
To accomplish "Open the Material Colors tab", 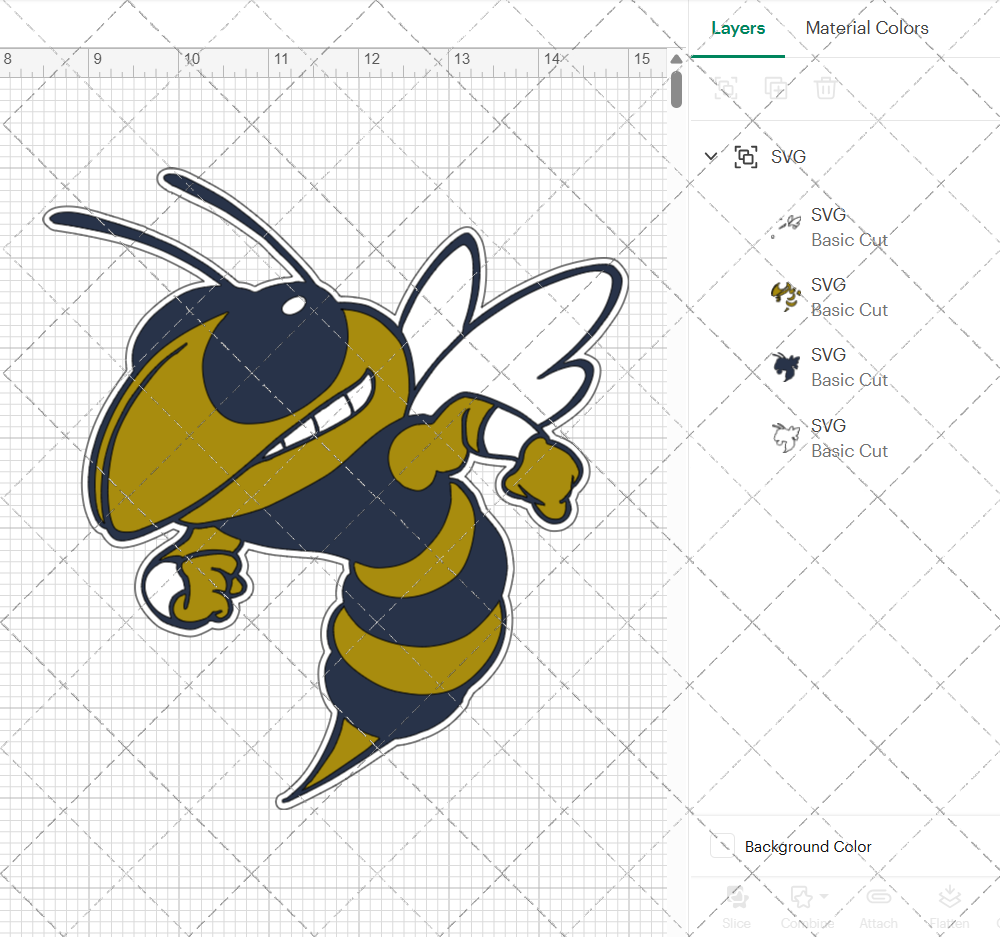I will point(867,28).
